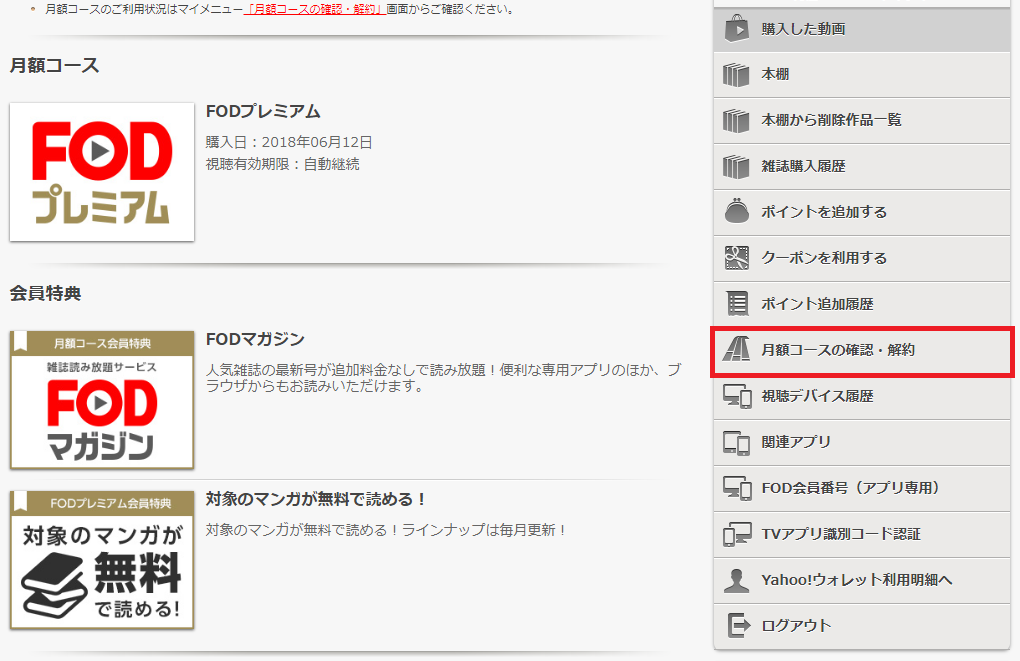1020x661 pixels.
Task: Click the 対象のマンガが無料で読める thumbnail
Action: pos(102,560)
